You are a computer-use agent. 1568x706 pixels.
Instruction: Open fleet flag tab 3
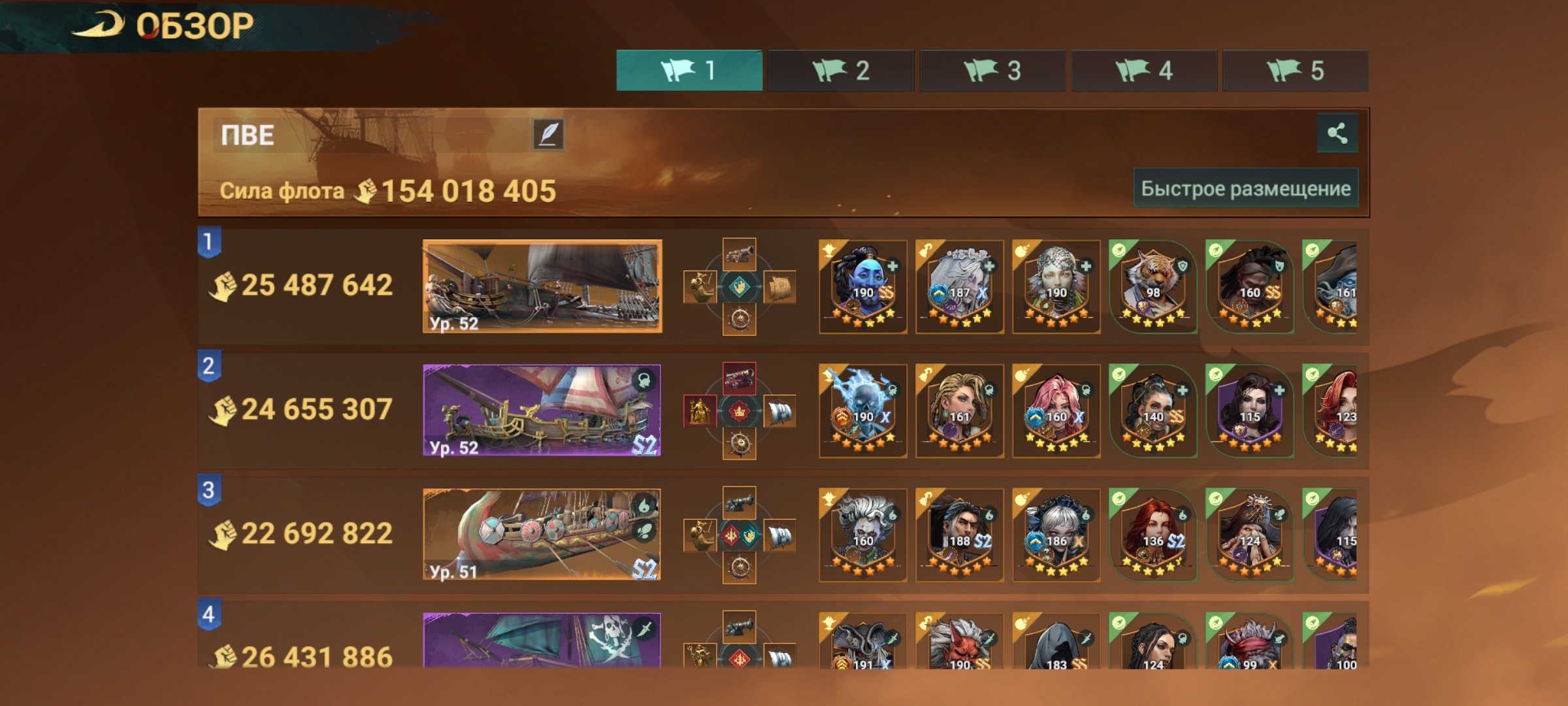point(992,71)
